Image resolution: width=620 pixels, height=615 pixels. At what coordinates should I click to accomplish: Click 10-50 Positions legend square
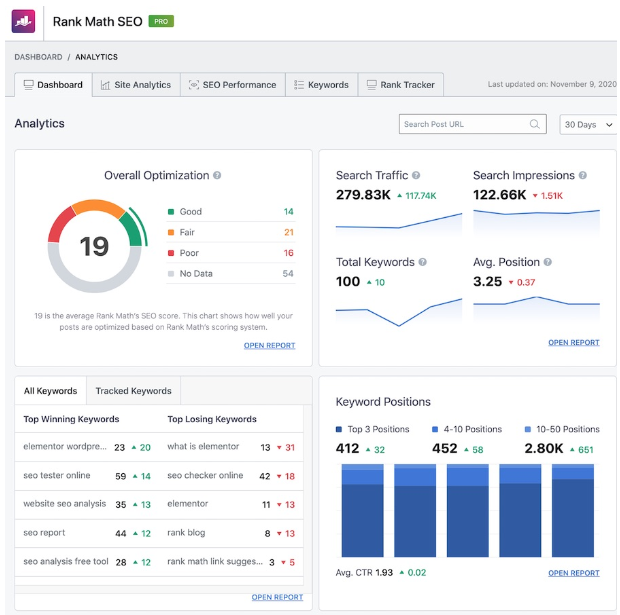tap(527, 430)
